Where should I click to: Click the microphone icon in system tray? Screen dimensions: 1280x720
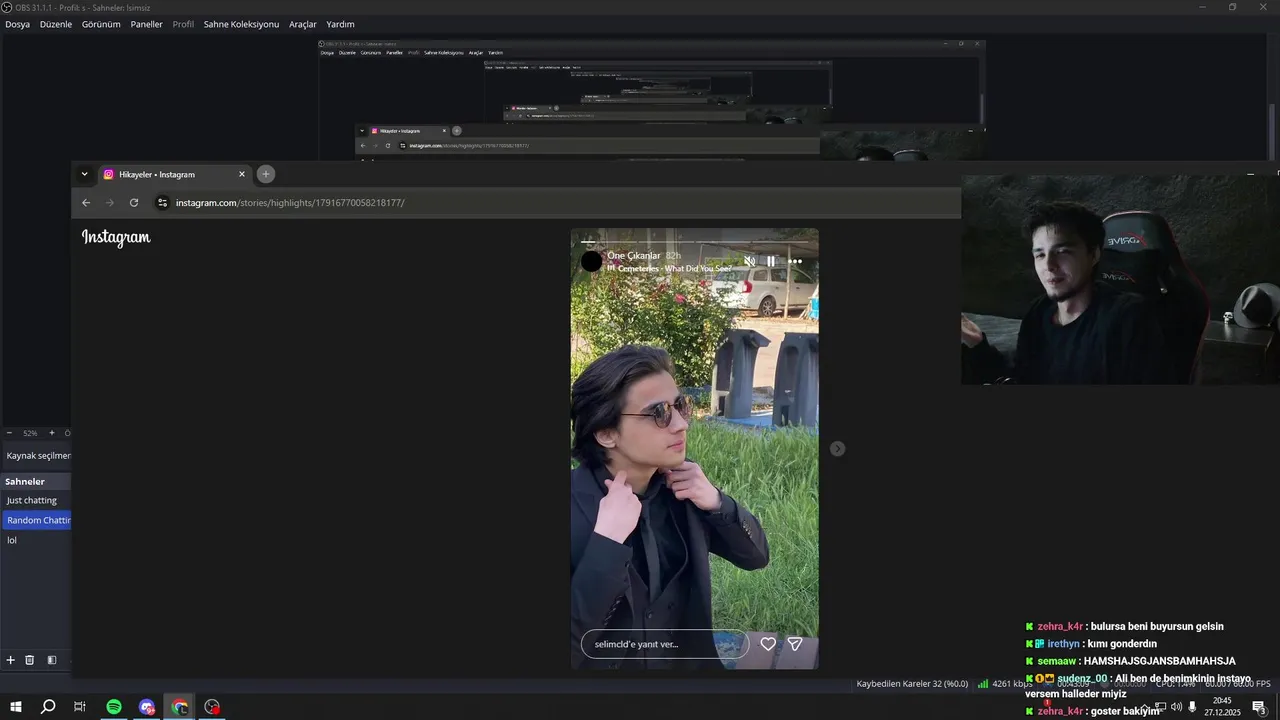tap(1192, 707)
